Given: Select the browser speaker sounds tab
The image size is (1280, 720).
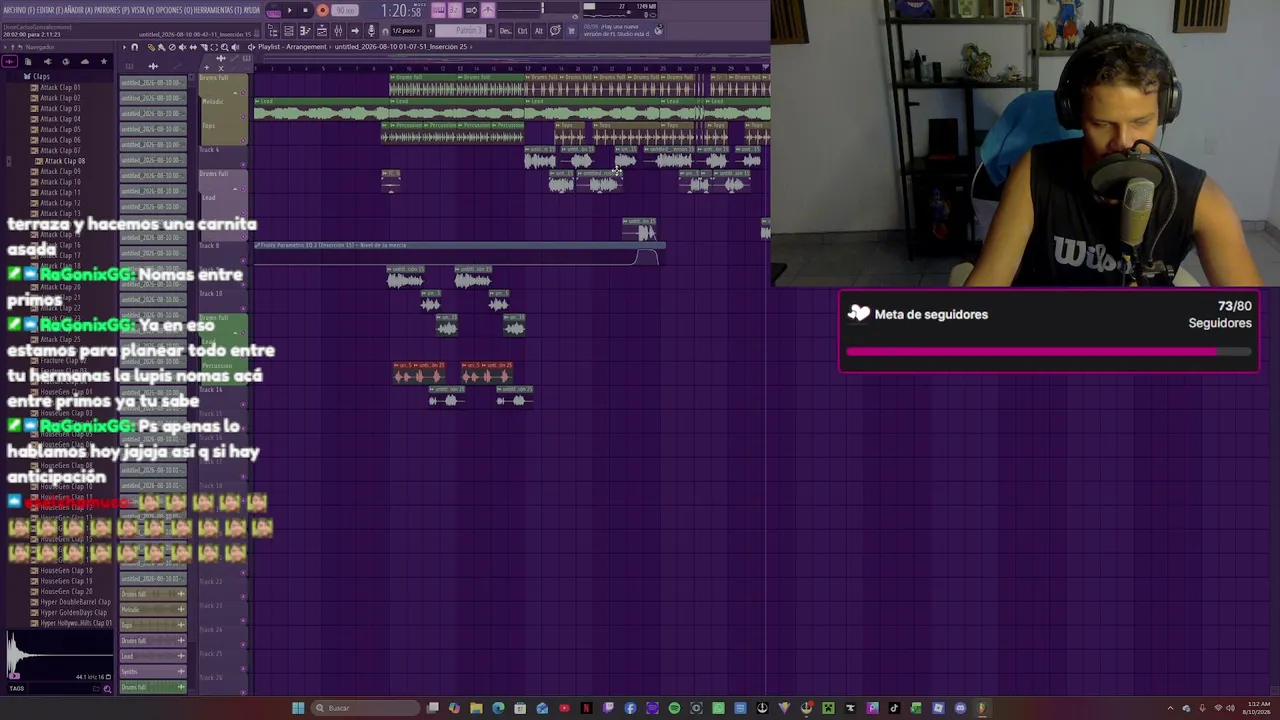Looking at the screenshot, I should click(47, 62).
